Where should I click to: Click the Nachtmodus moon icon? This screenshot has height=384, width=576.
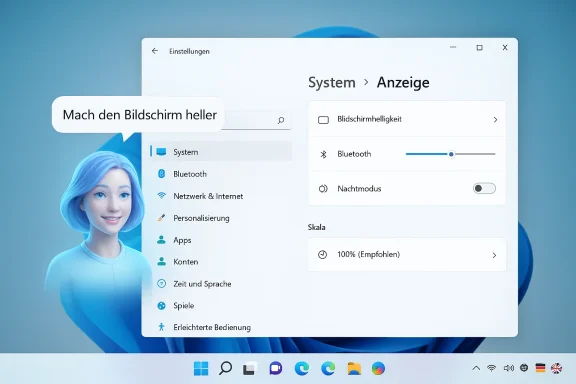click(323, 189)
